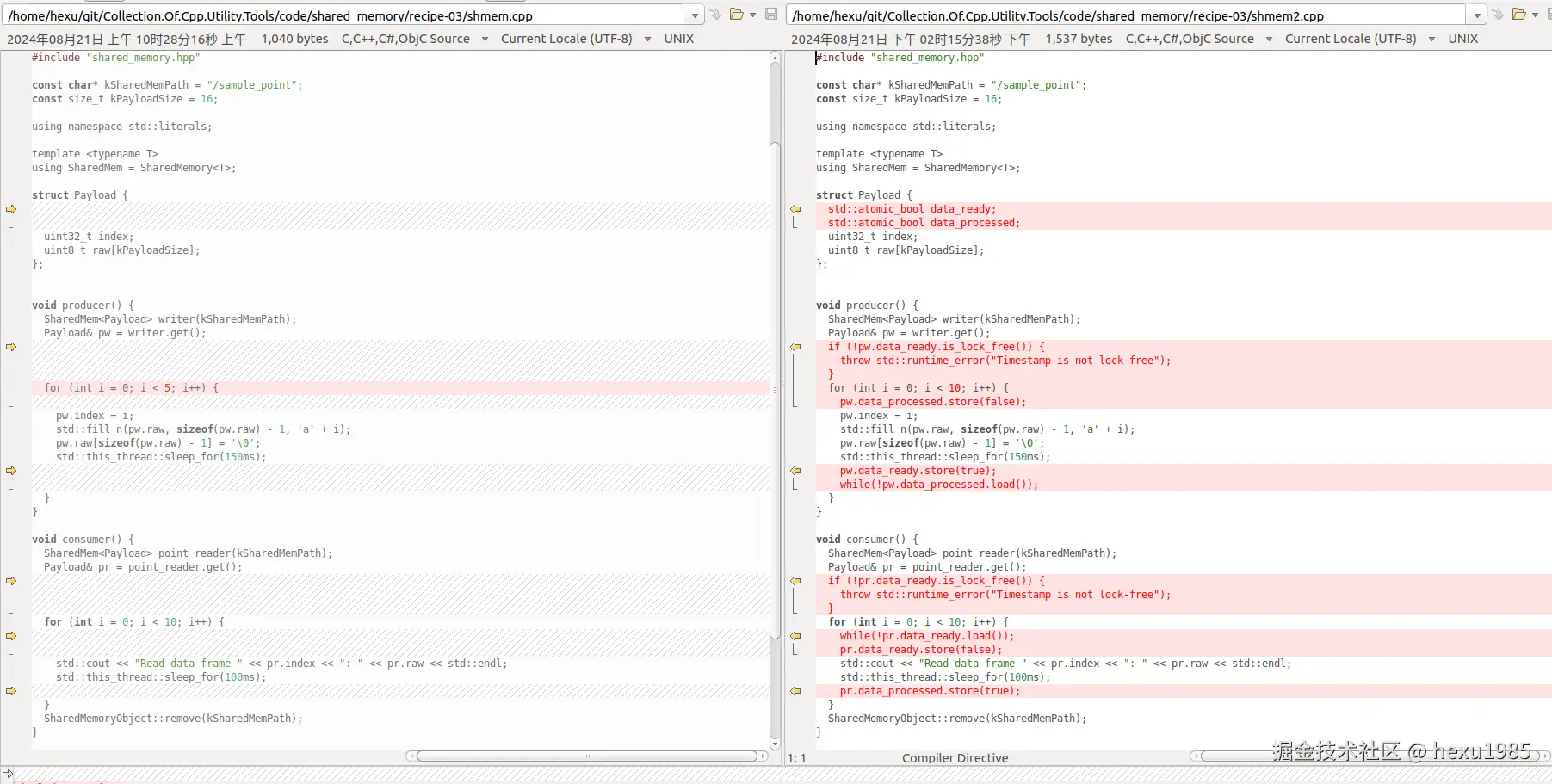The height and width of the screenshot is (784, 1552).
Task: Click the copy arrow beside 'pw.data_ready.store(true);'
Action: 795,471
